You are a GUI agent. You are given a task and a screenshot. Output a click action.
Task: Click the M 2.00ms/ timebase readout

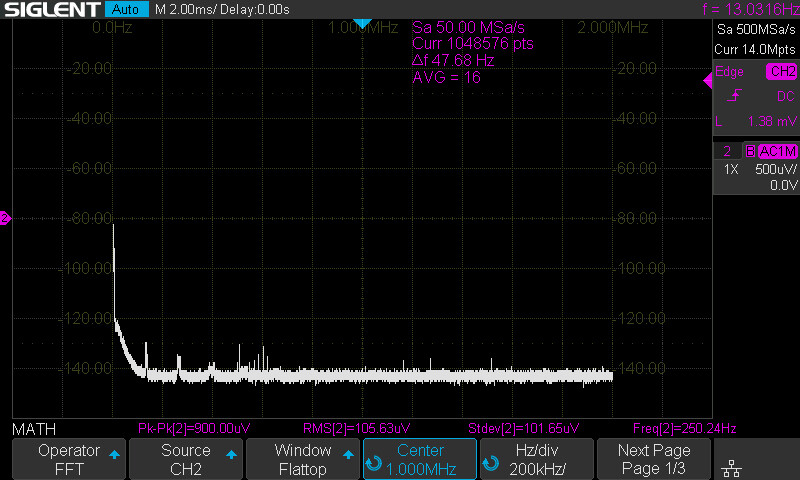pyautogui.click(x=185, y=9)
